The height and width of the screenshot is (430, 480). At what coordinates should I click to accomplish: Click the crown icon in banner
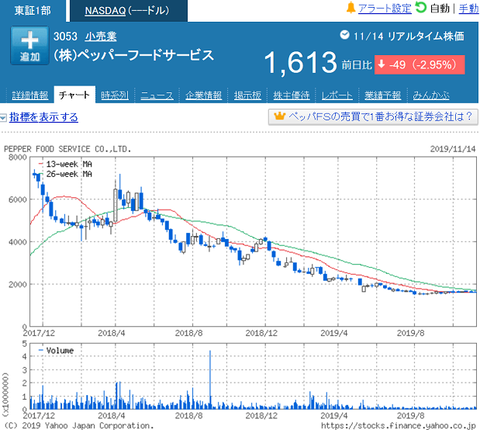[280, 116]
